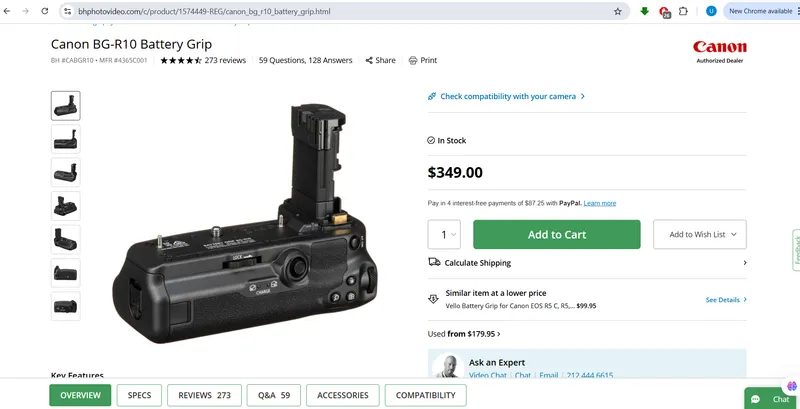Open 59 Questions, 128 Answers link
This screenshot has width=800, height=409.
click(x=305, y=60)
